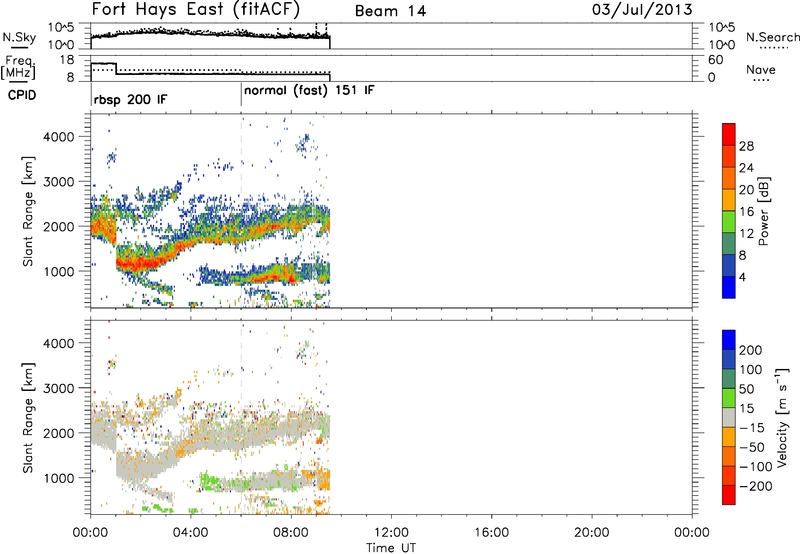800x554 pixels.
Task: Click the 'Nave' legend label
Action: pyautogui.click(x=761, y=70)
